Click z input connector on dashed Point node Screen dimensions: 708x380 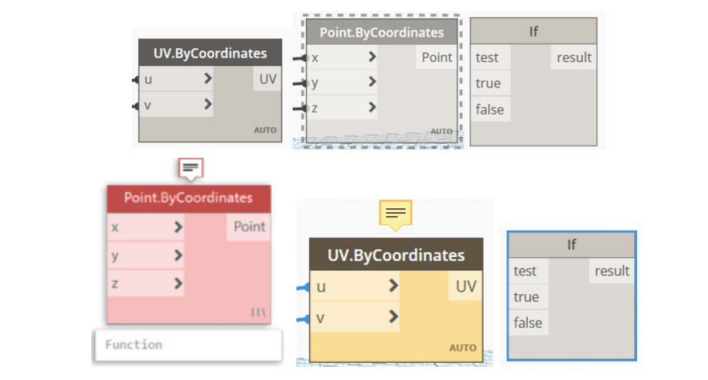point(300,108)
